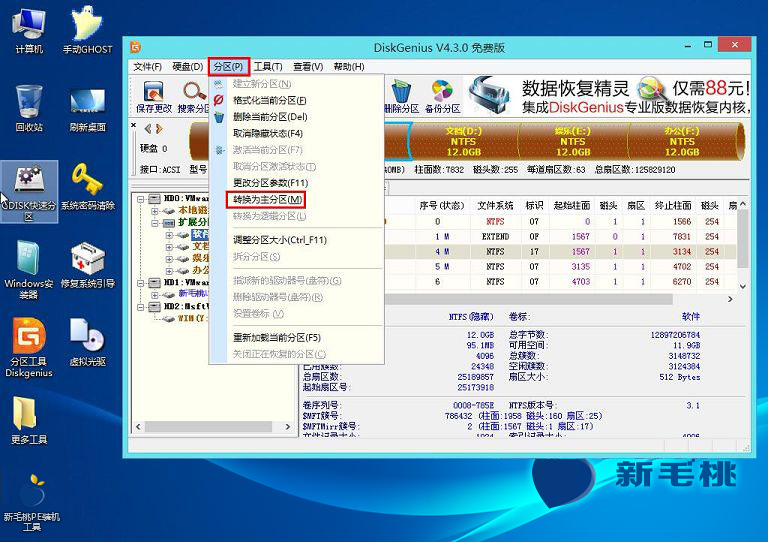Close the 分区(P) menu header

[229, 67]
